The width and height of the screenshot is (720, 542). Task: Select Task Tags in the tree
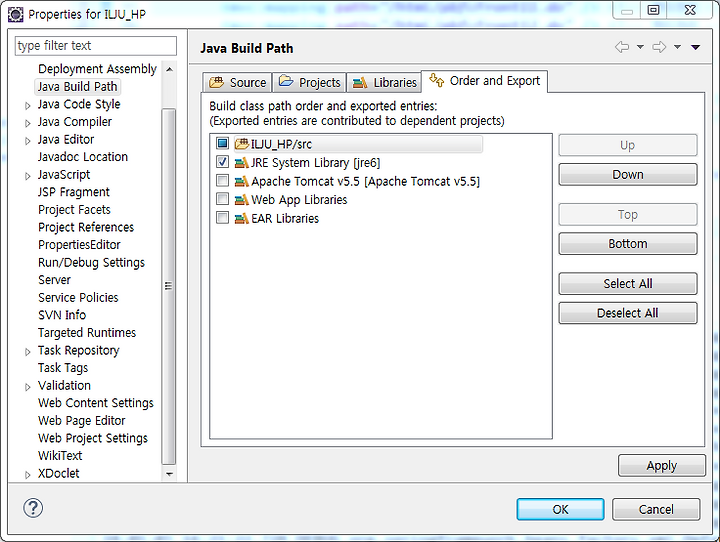(63, 368)
